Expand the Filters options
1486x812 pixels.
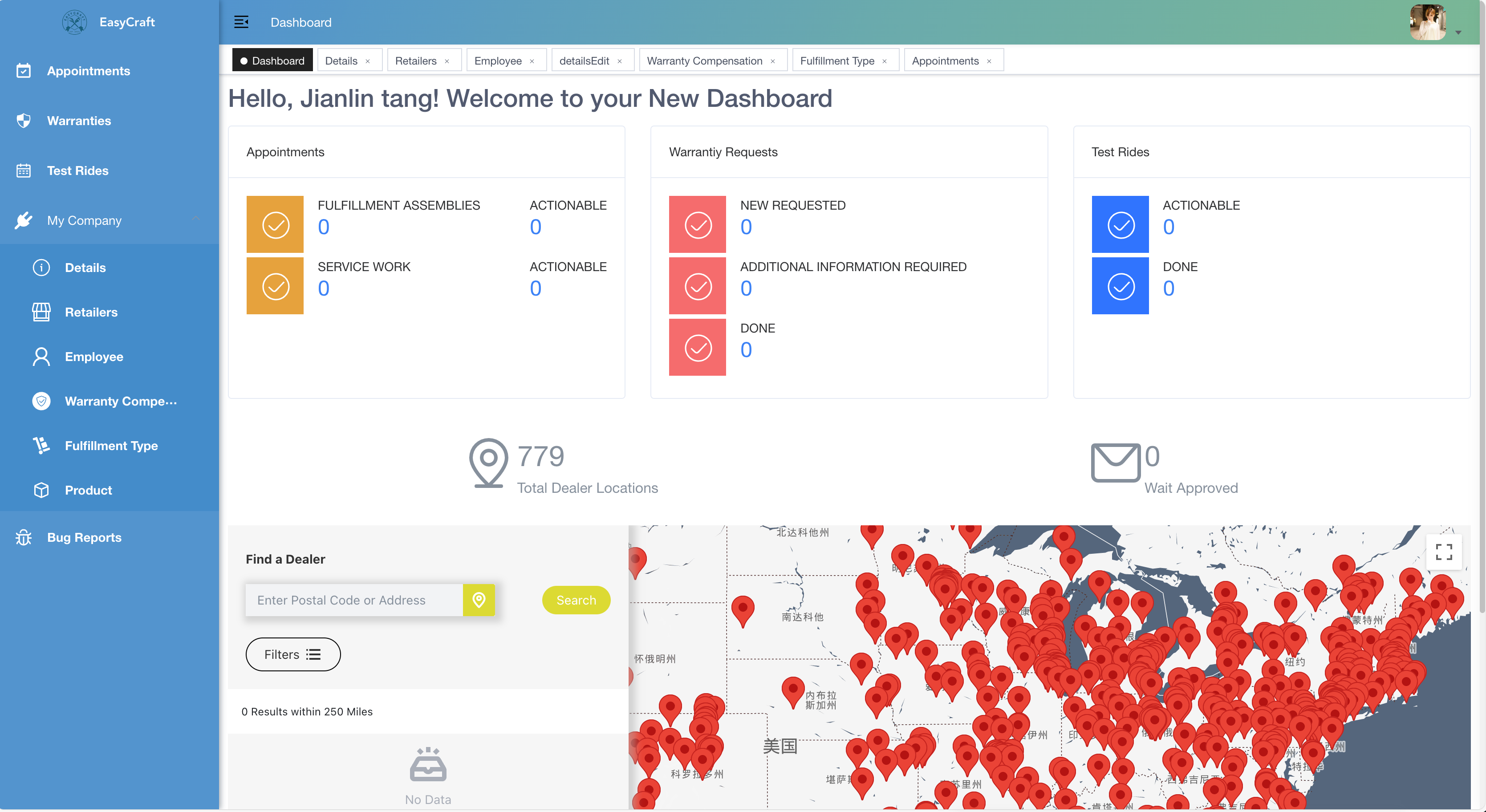(292, 654)
